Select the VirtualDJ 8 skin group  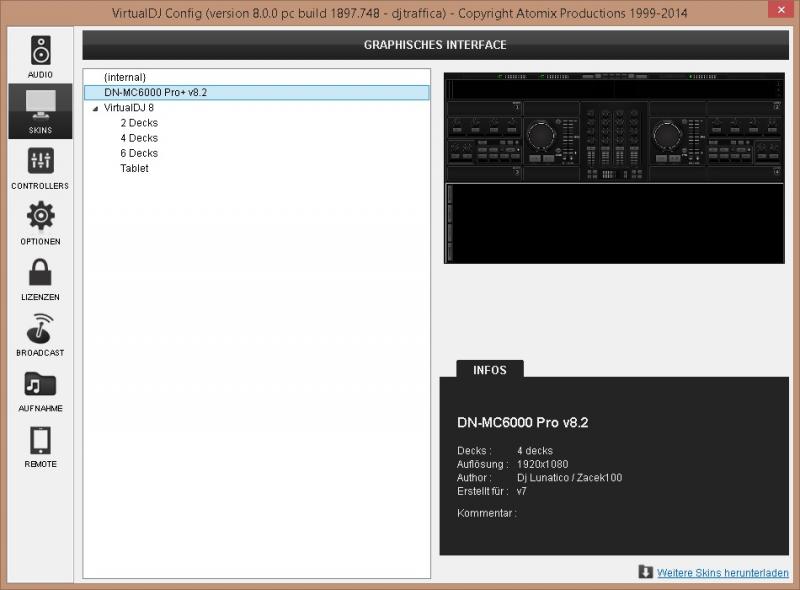(x=129, y=108)
